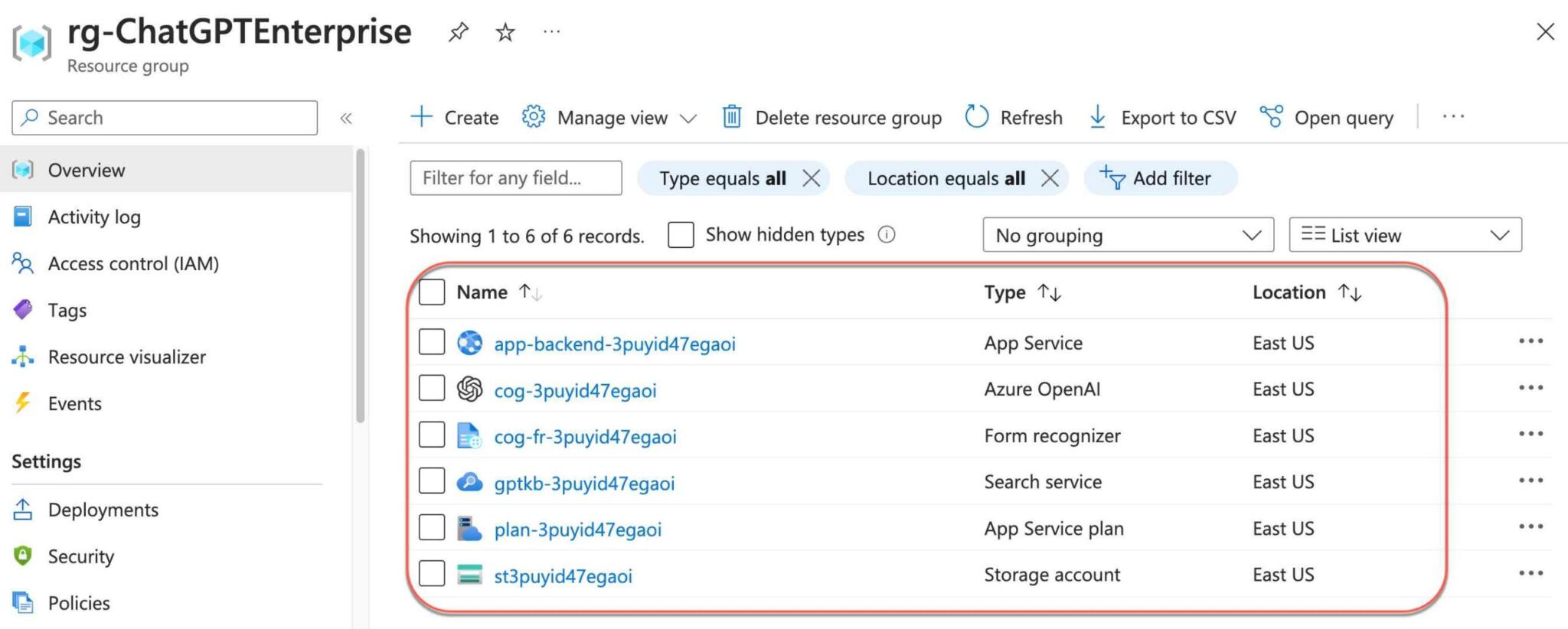Screen dimensions: 1568x629
Task: Click Open query button
Action: point(1327,118)
